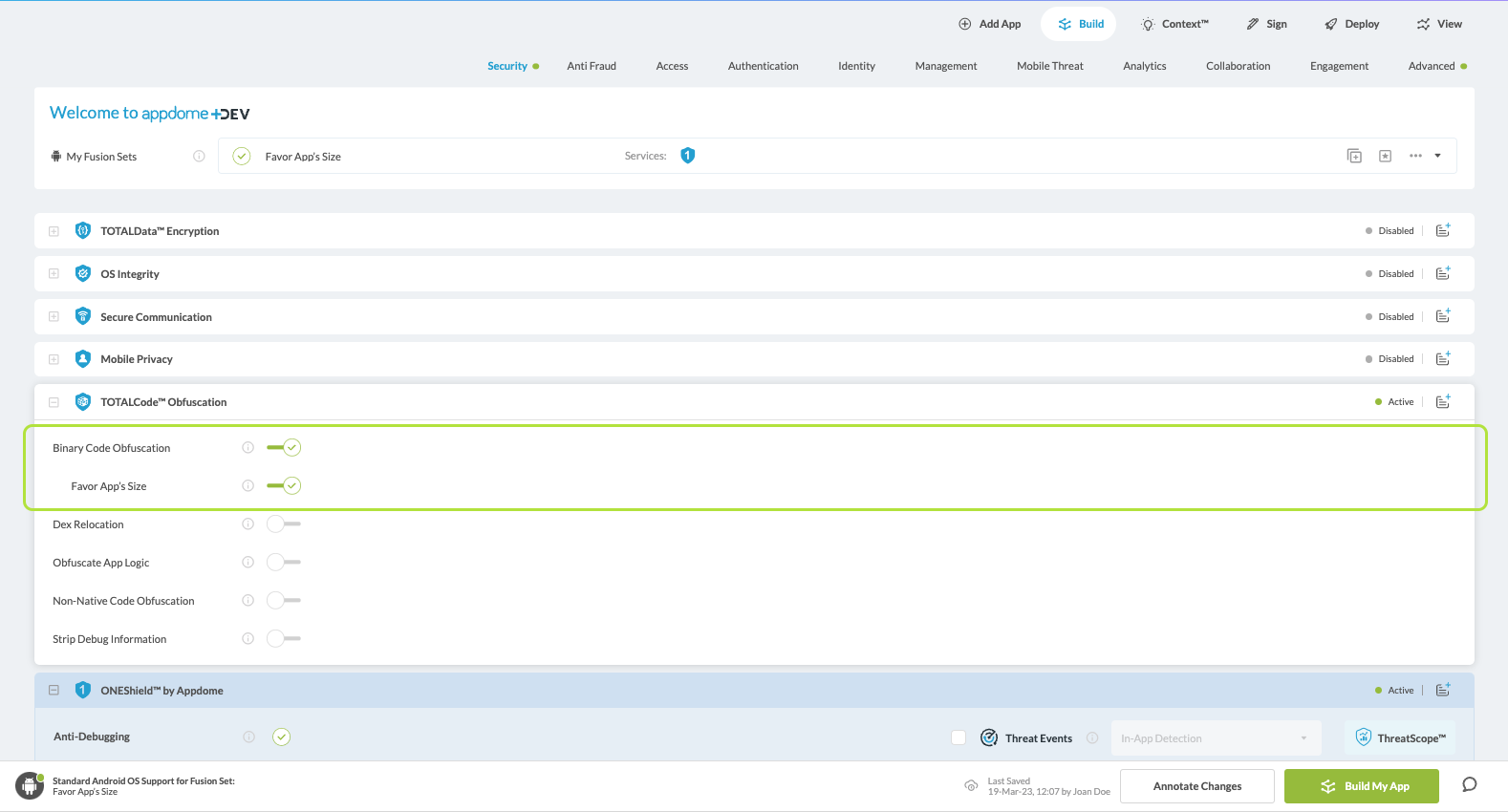Click the Annotate Changes button
Viewport: 1508px width, 812px height.
[1196, 786]
